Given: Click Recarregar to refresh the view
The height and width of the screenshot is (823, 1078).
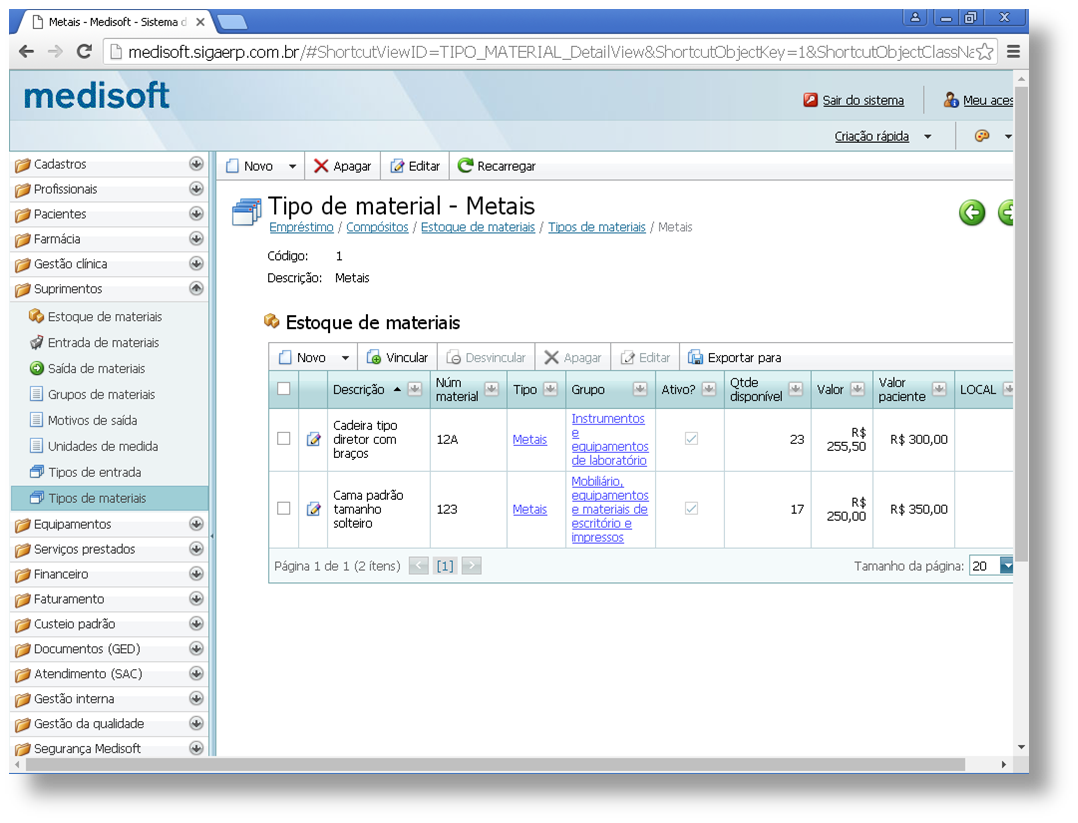Looking at the screenshot, I should (x=496, y=166).
